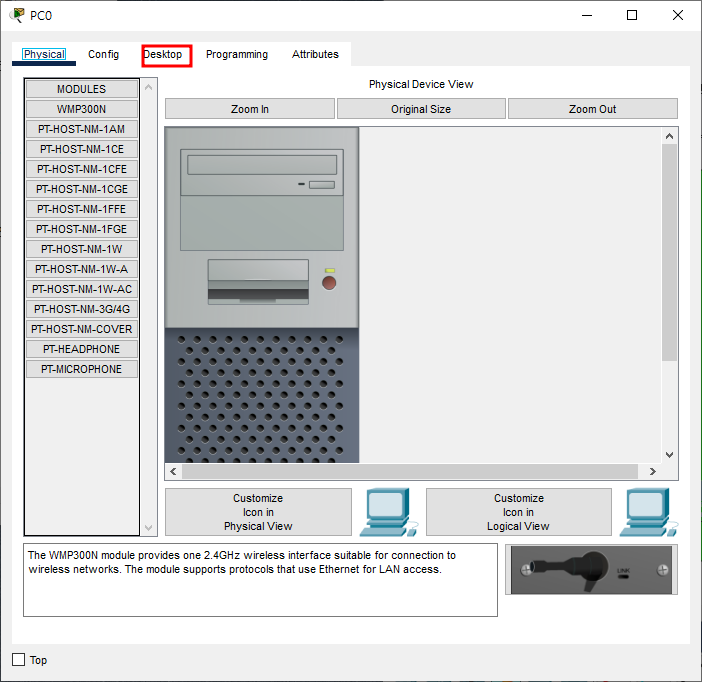The image size is (702, 682).
Task: Select the PT-HEADPHONE module
Action: point(81,349)
